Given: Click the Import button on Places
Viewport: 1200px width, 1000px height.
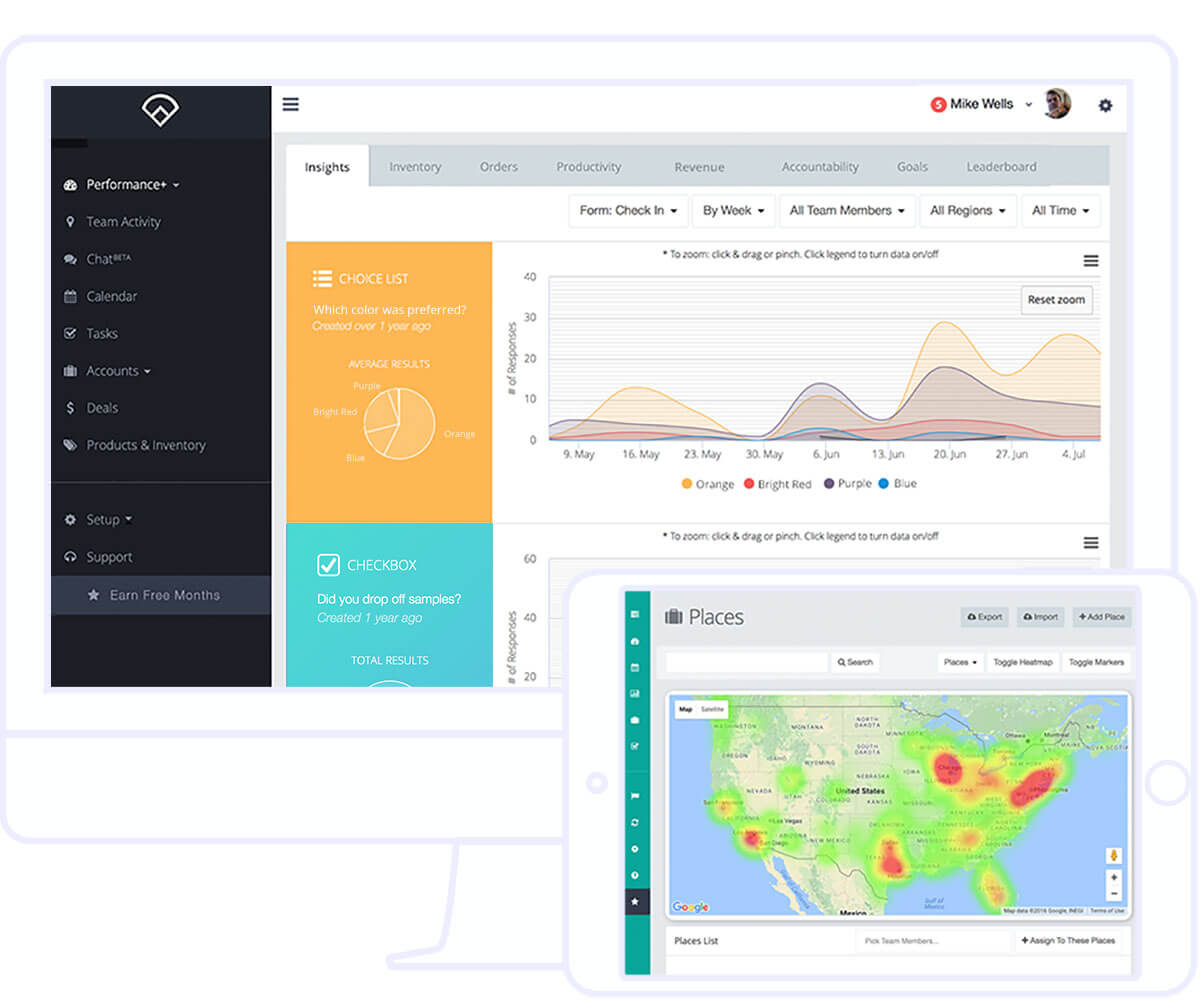Looking at the screenshot, I should point(1040,617).
